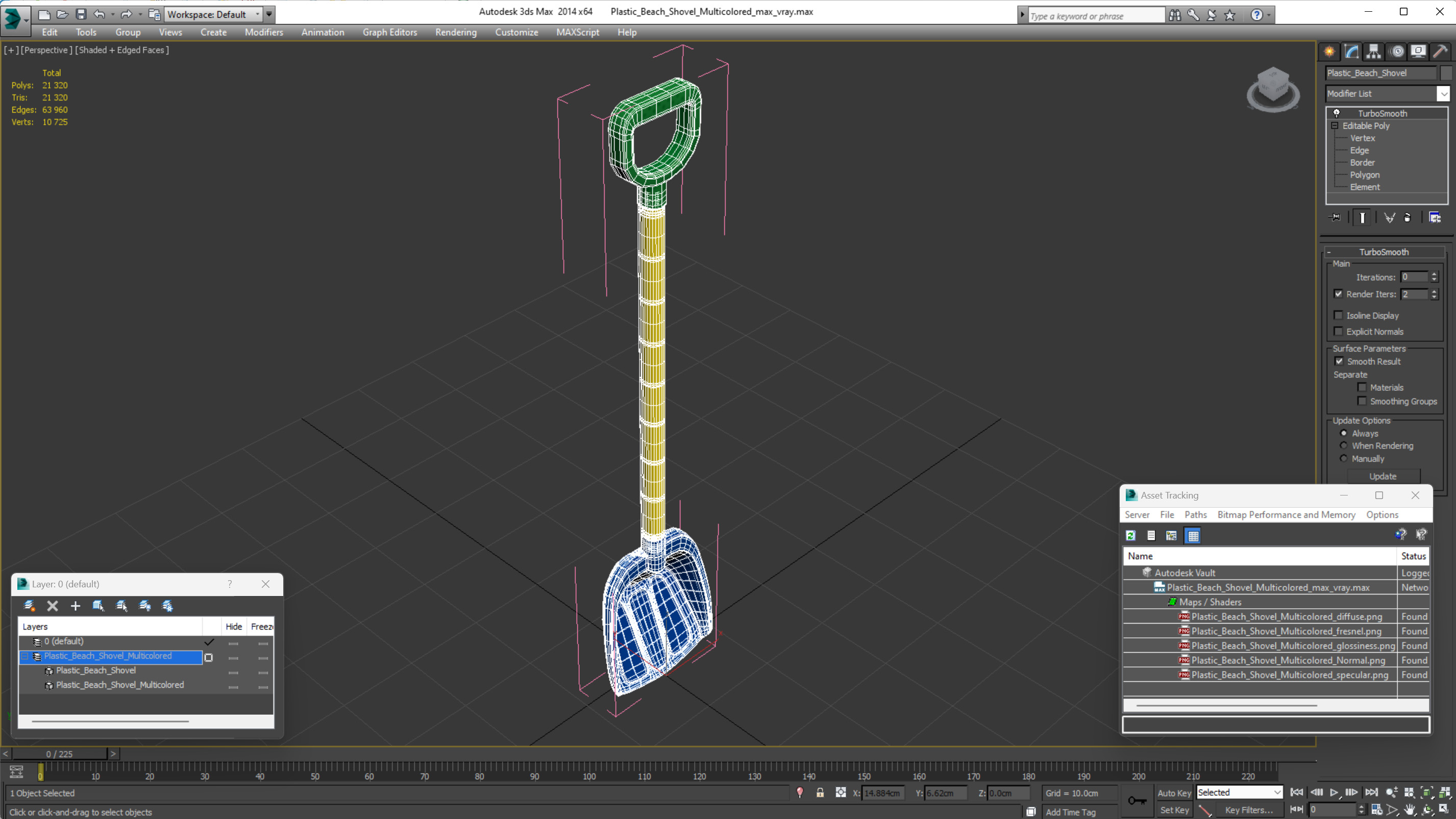Open the Modifiers menu
This screenshot has width=1456, height=819.
click(x=264, y=32)
